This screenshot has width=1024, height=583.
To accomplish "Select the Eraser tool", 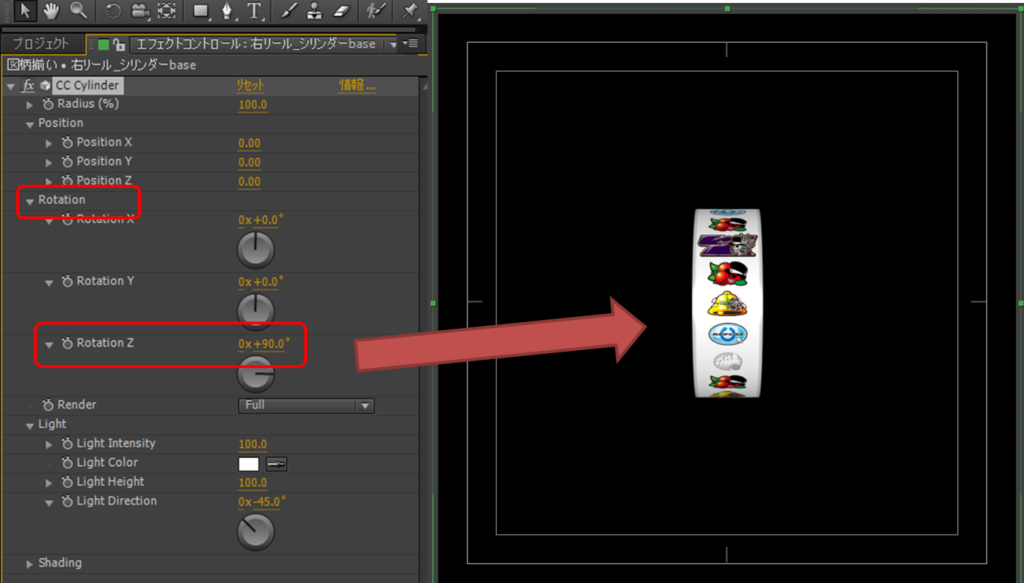I will point(342,11).
